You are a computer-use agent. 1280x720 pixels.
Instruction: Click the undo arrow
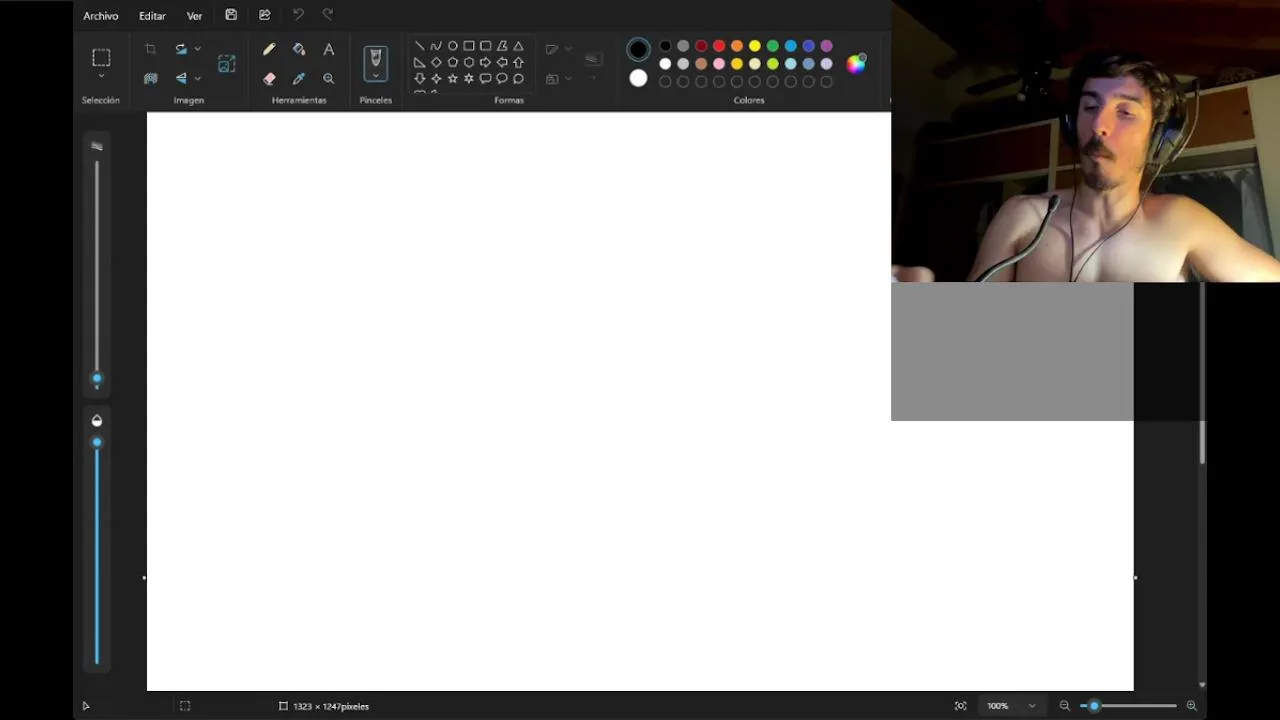coord(298,15)
